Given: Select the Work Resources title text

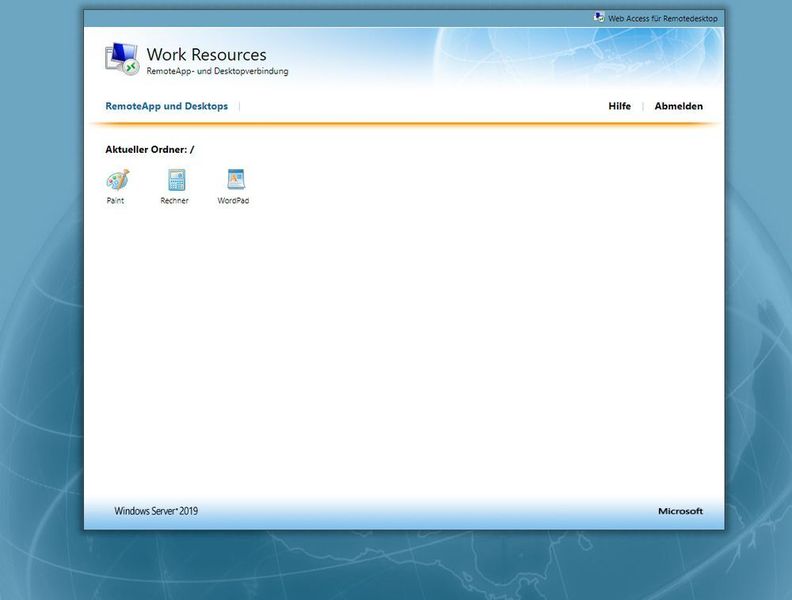Looking at the screenshot, I should pos(207,55).
